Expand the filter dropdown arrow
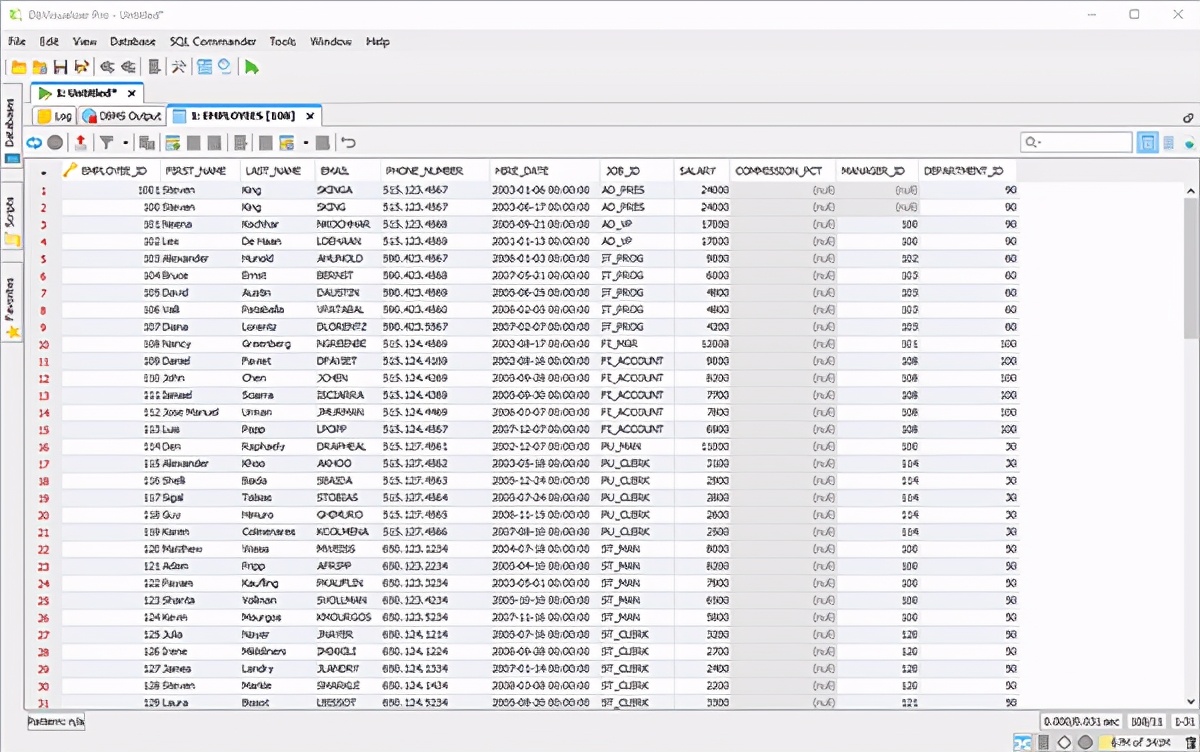Image resolution: width=1200 pixels, height=752 pixels. 125,143
